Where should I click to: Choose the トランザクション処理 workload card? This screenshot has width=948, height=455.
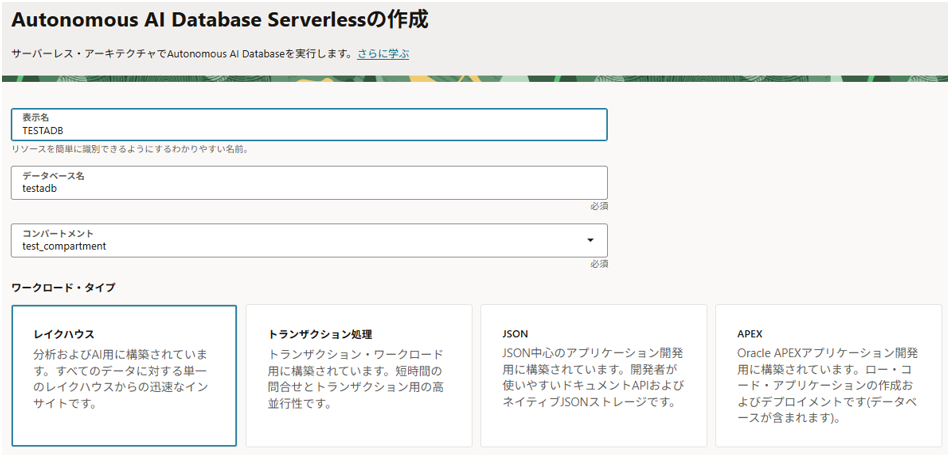pyautogui.click(x=359, y=375)
